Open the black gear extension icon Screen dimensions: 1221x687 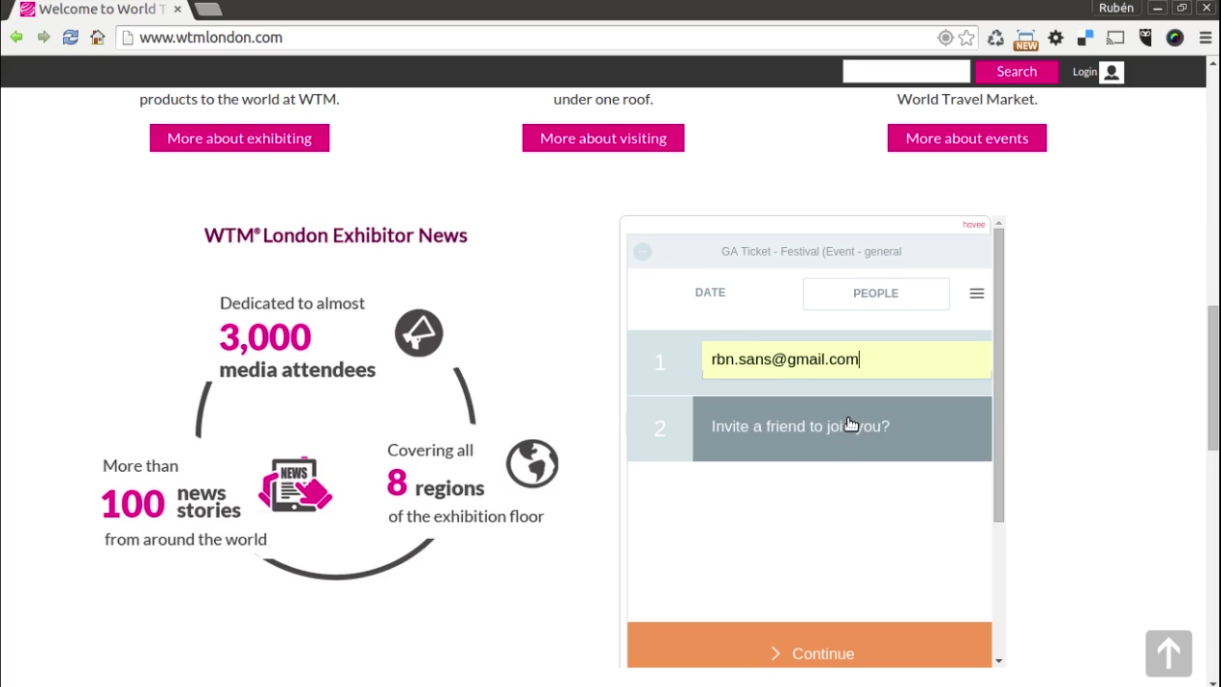(1056, 38)
